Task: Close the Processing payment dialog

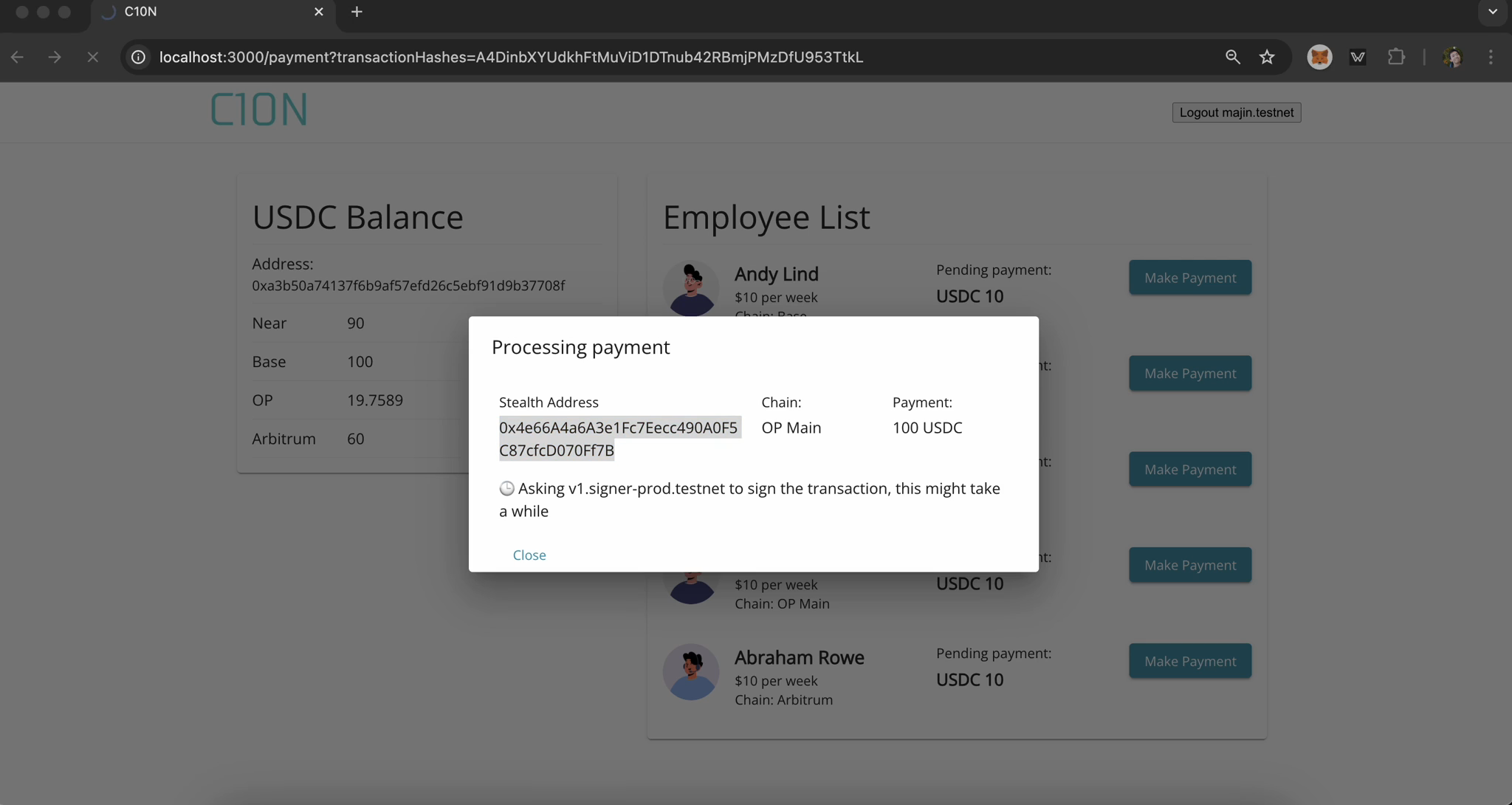Action: click(x=529, y=555)
